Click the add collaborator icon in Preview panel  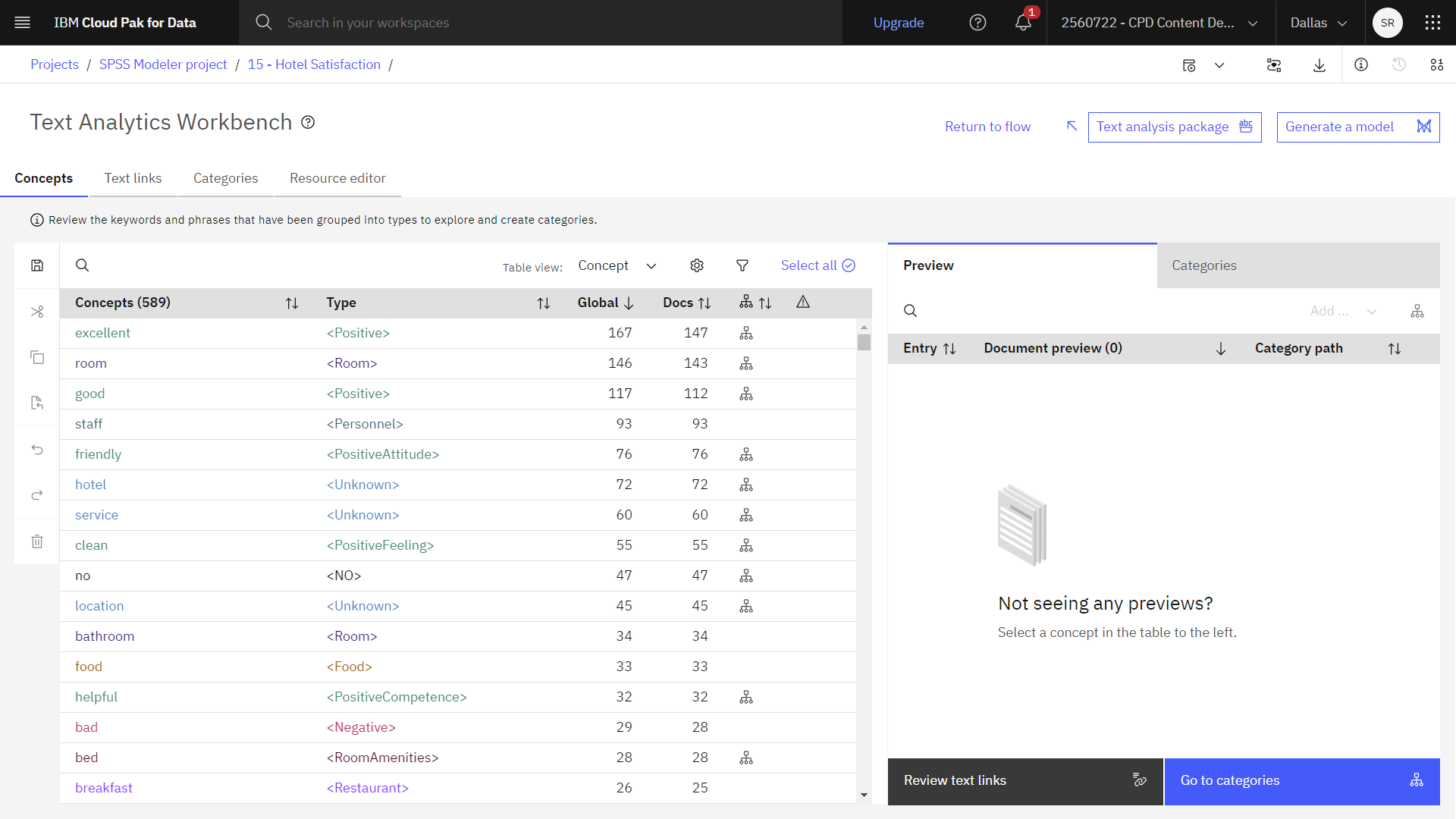[1418, 311]
